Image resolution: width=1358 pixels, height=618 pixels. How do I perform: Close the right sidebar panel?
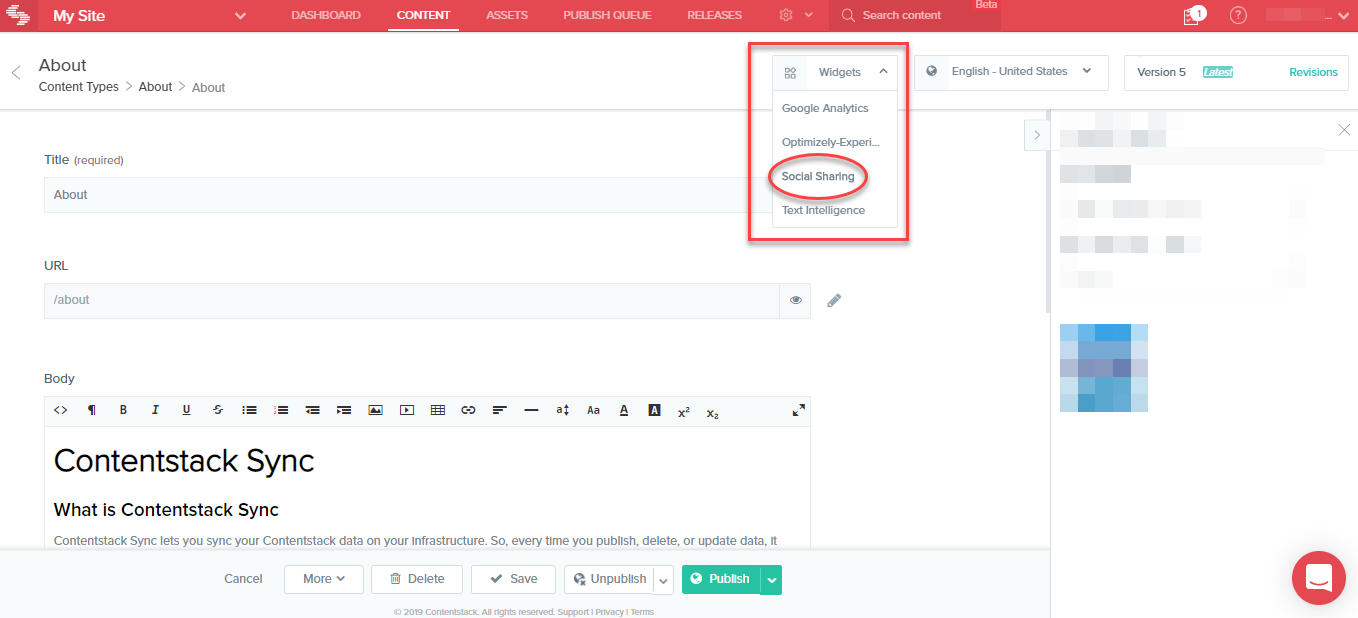[1344, 130]
